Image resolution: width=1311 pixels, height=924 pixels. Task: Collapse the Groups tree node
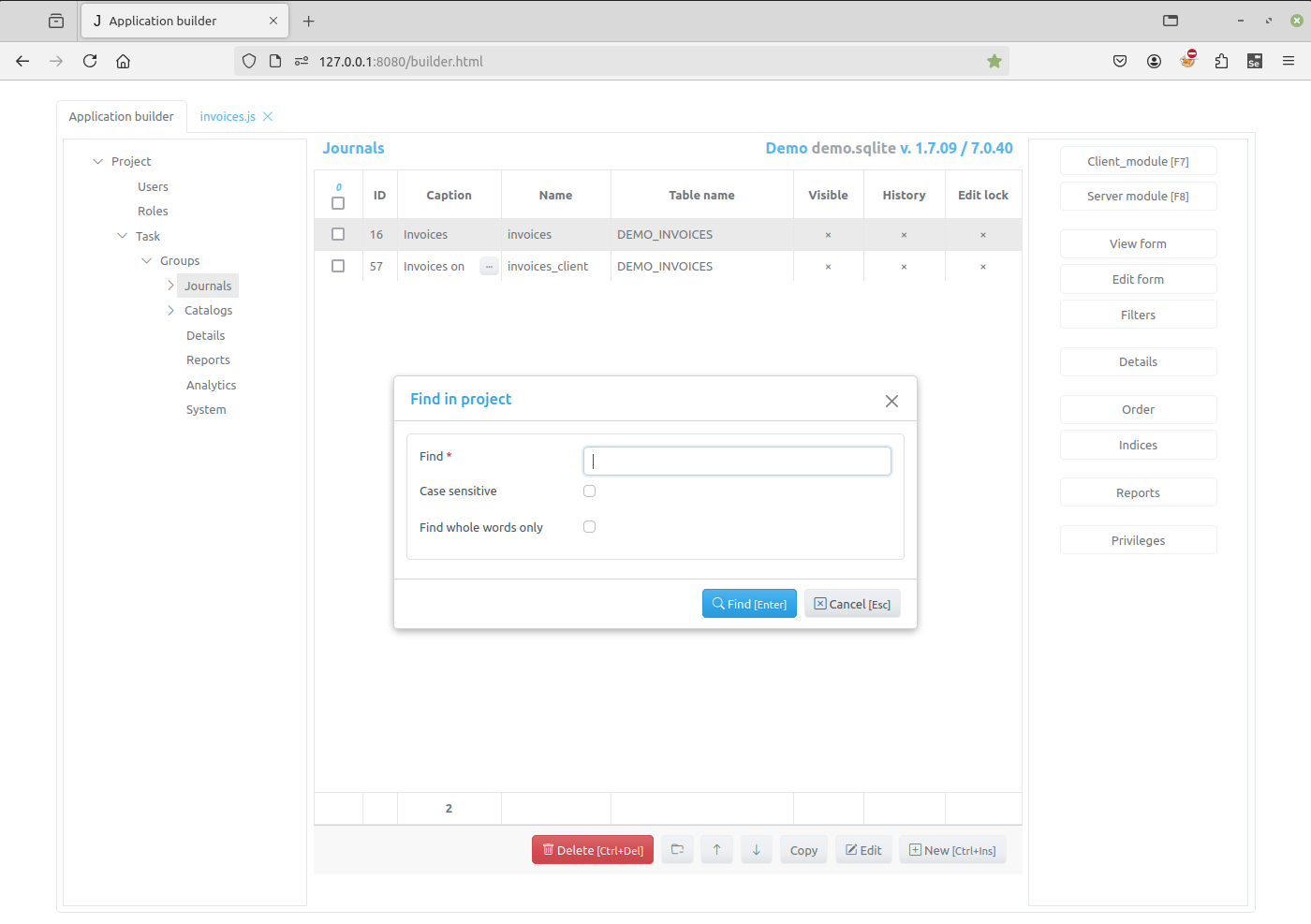146,260
